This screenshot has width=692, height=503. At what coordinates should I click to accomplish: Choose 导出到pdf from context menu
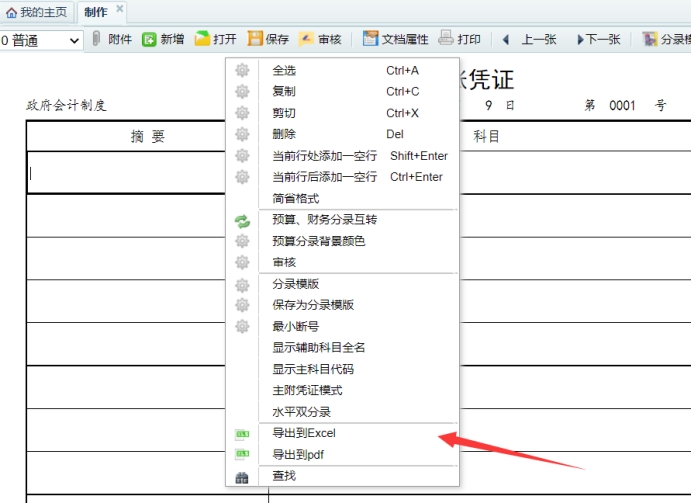[299, 455]
